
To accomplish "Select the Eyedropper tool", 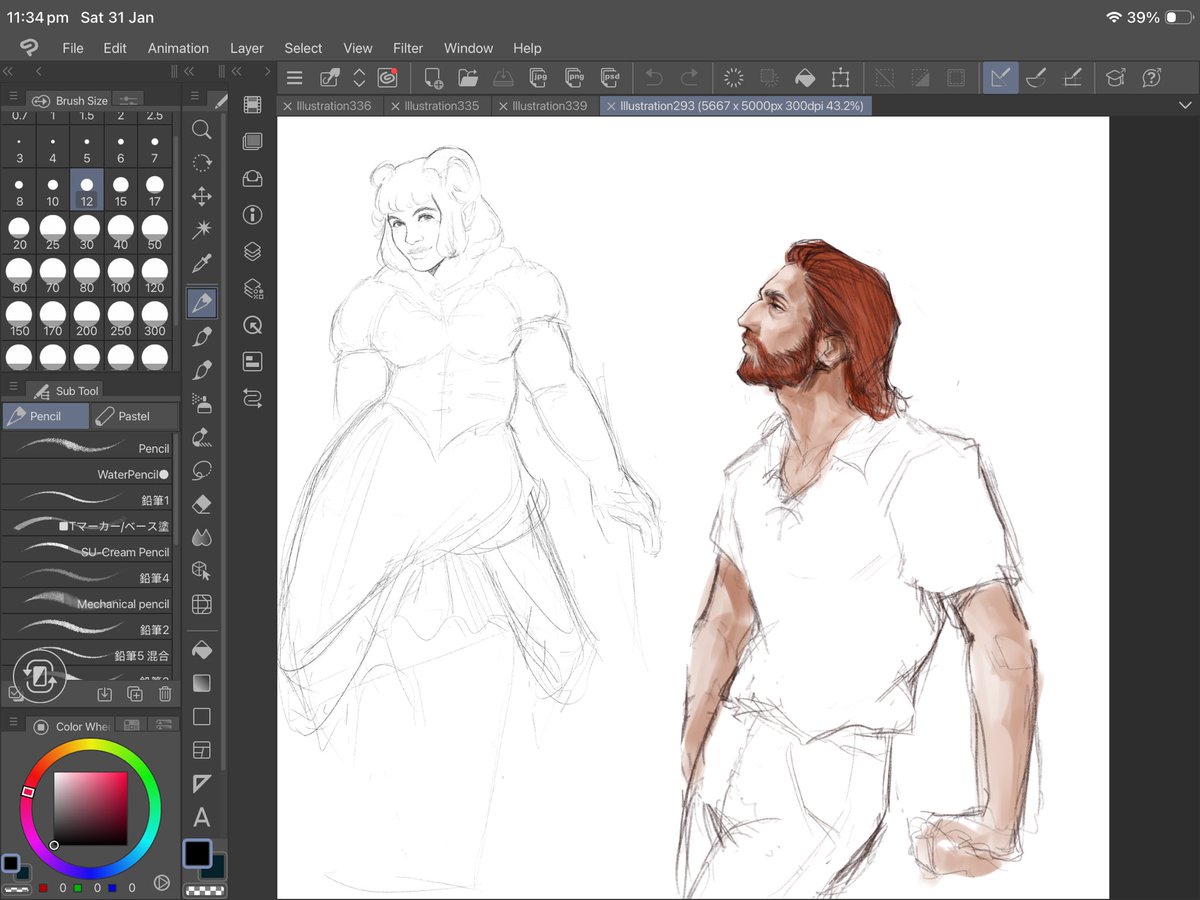I will click(201, 264).
